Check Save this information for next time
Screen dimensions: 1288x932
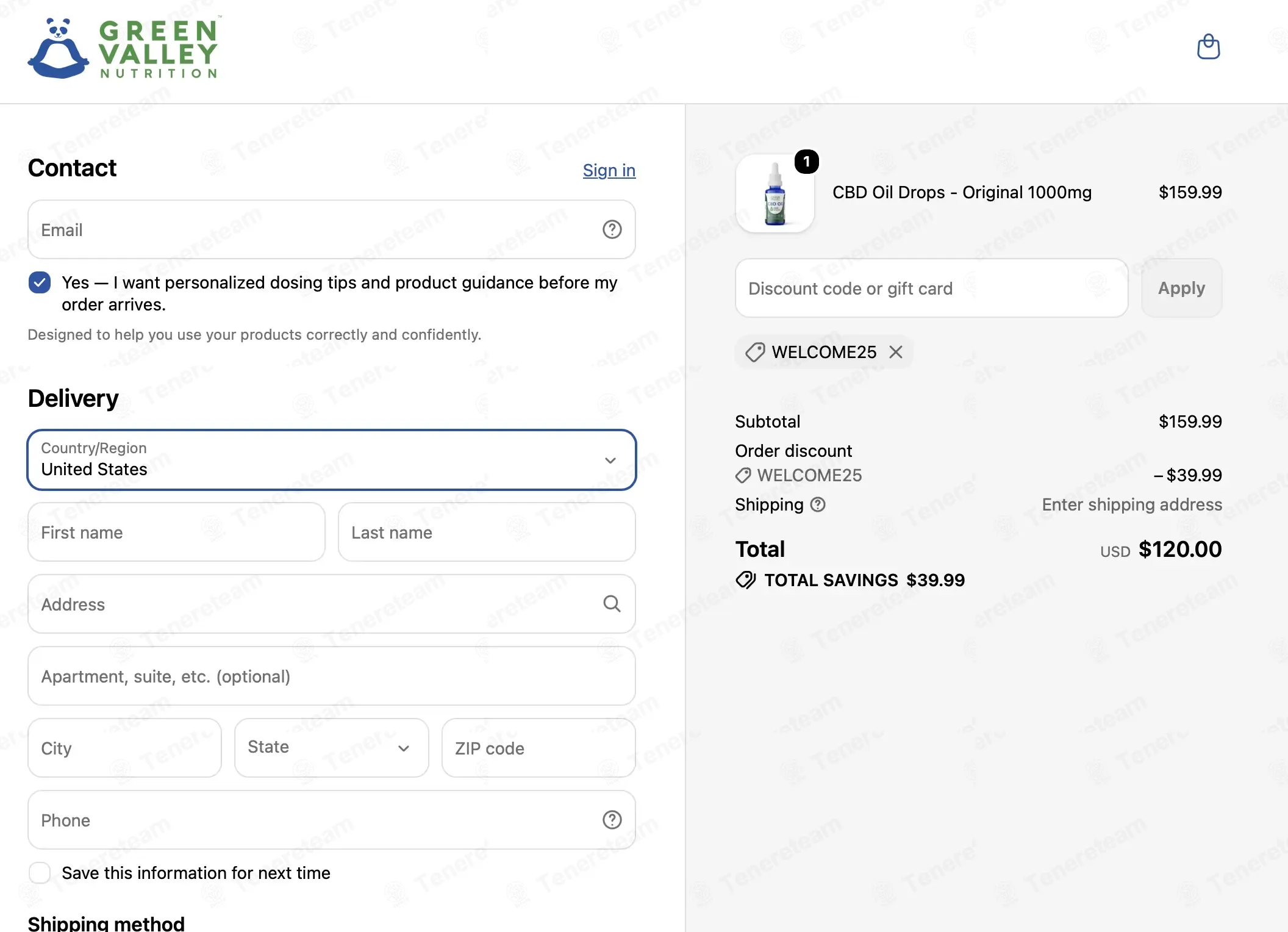click(40, 873)
